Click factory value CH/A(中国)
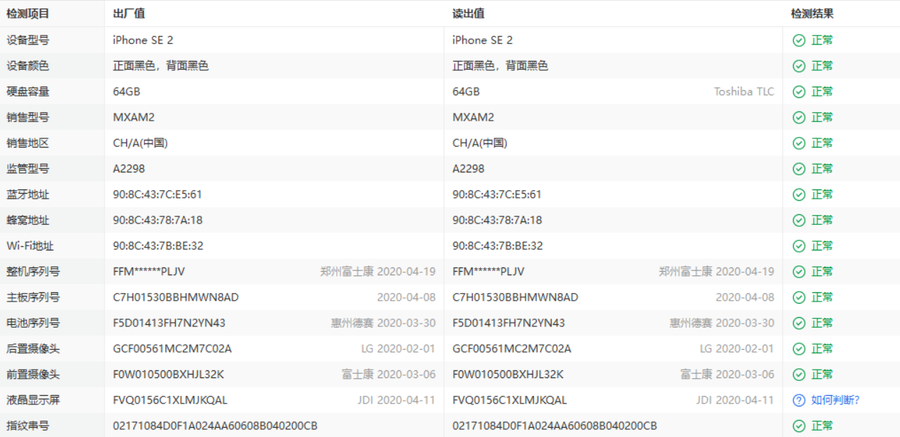The width and height of the screenshot is (900, 437). [x=141, y=143]
